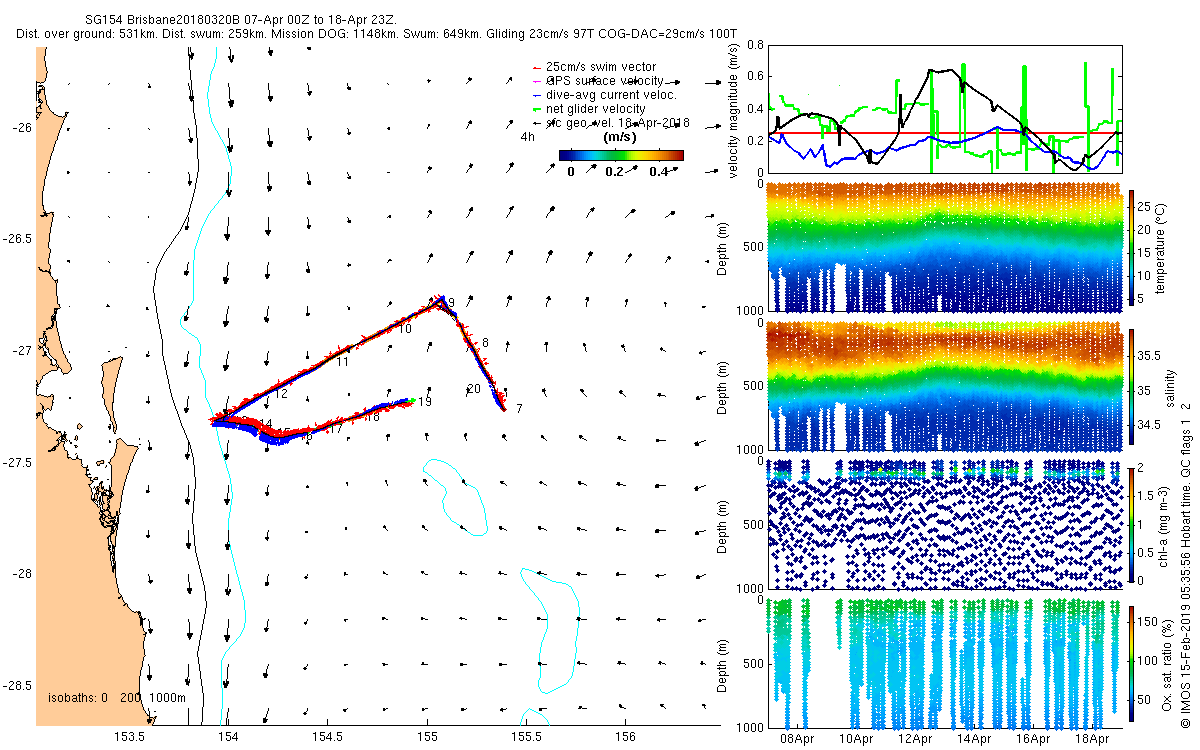Click the '0.6' tick on the velocity axis
Image resolution: width=1200 pixels, height=750 pixels.
(755, 77)
